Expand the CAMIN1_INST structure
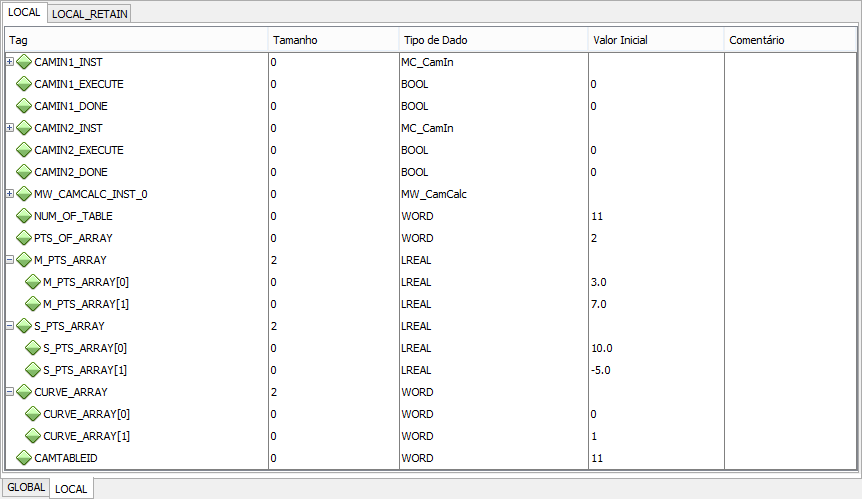 9,62
